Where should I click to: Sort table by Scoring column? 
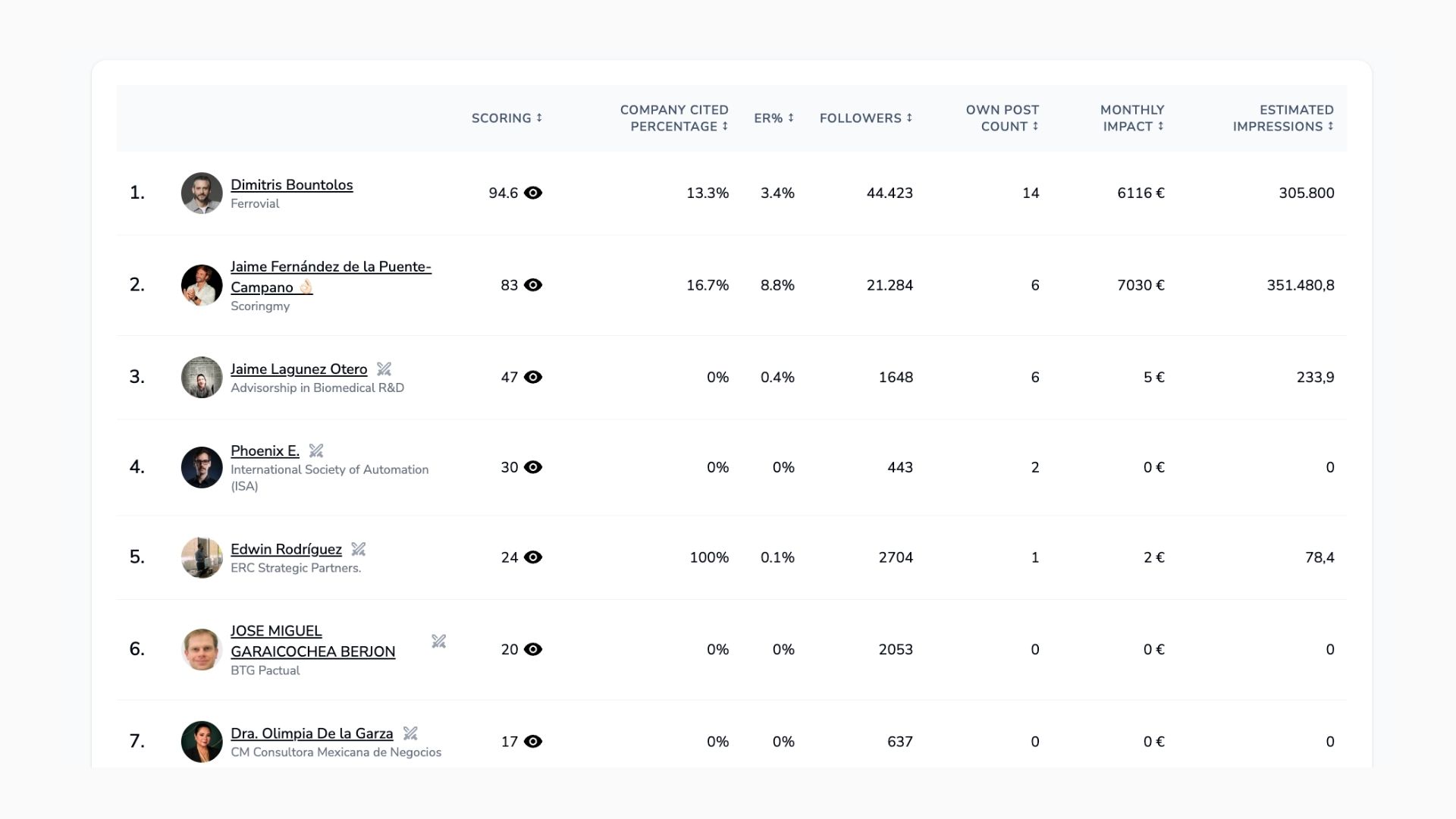point(507,118)
